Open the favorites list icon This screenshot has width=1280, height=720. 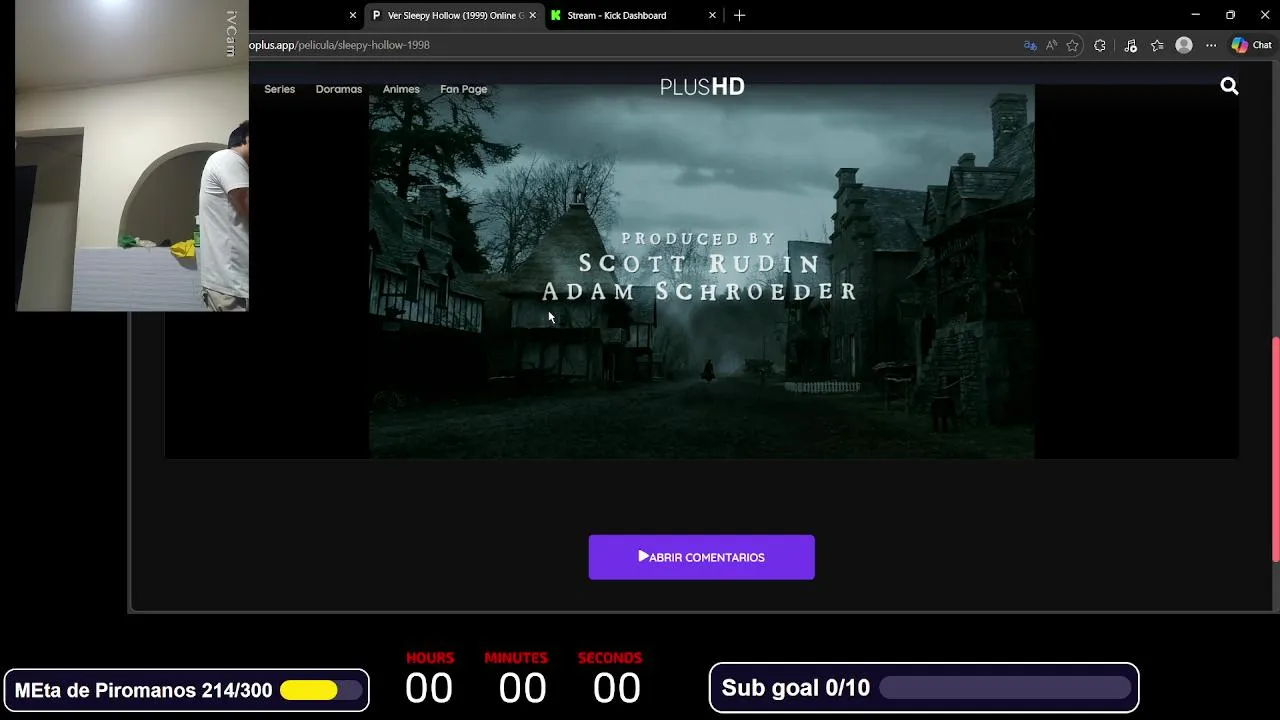coord(1157,45)
